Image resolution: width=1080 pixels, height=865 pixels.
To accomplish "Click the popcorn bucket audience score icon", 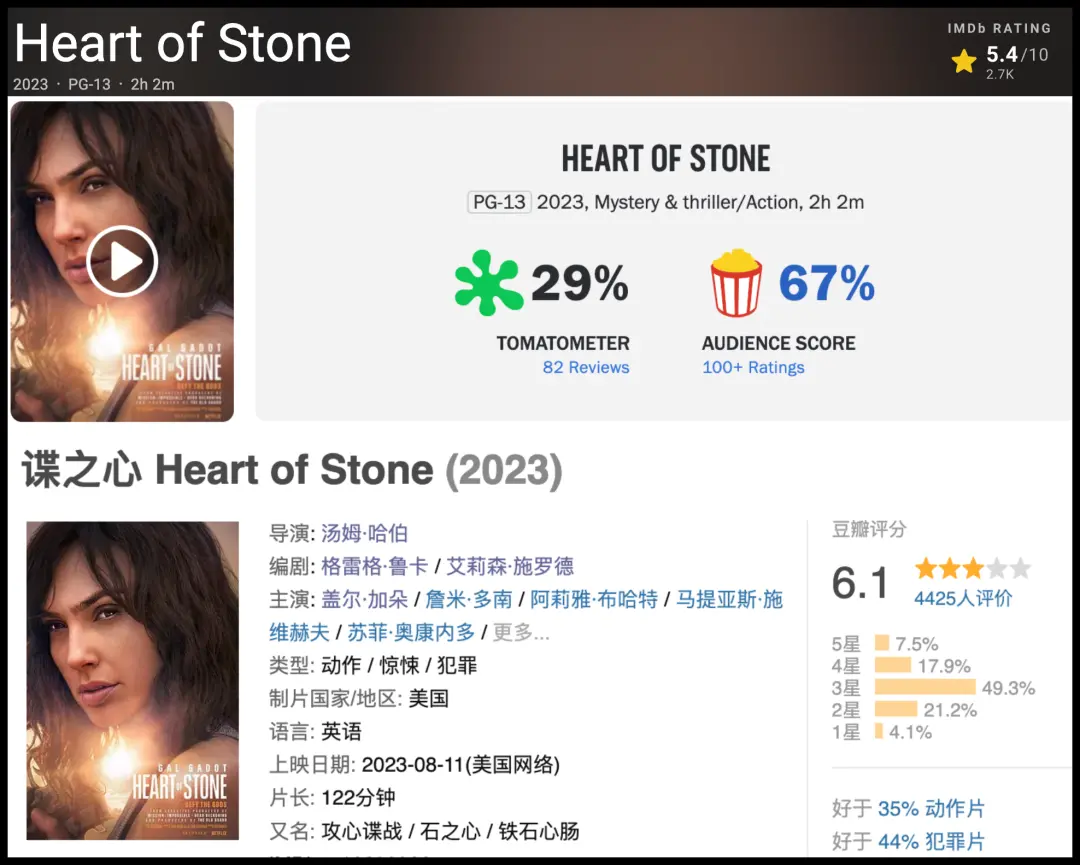I will (x=736, y=284).
